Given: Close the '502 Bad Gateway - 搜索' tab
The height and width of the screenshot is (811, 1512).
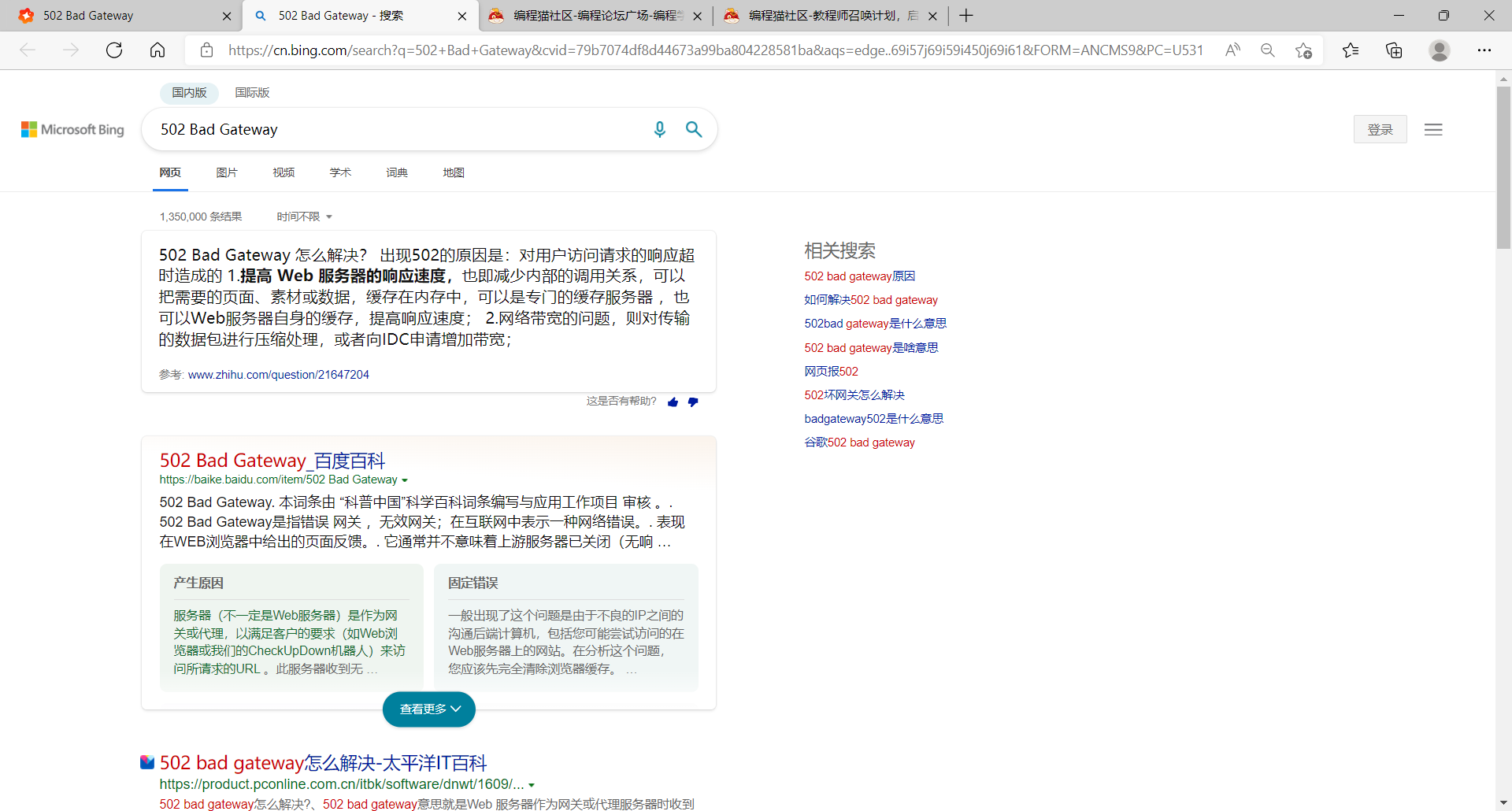Looking at the screenshot, I should [462, 16].
